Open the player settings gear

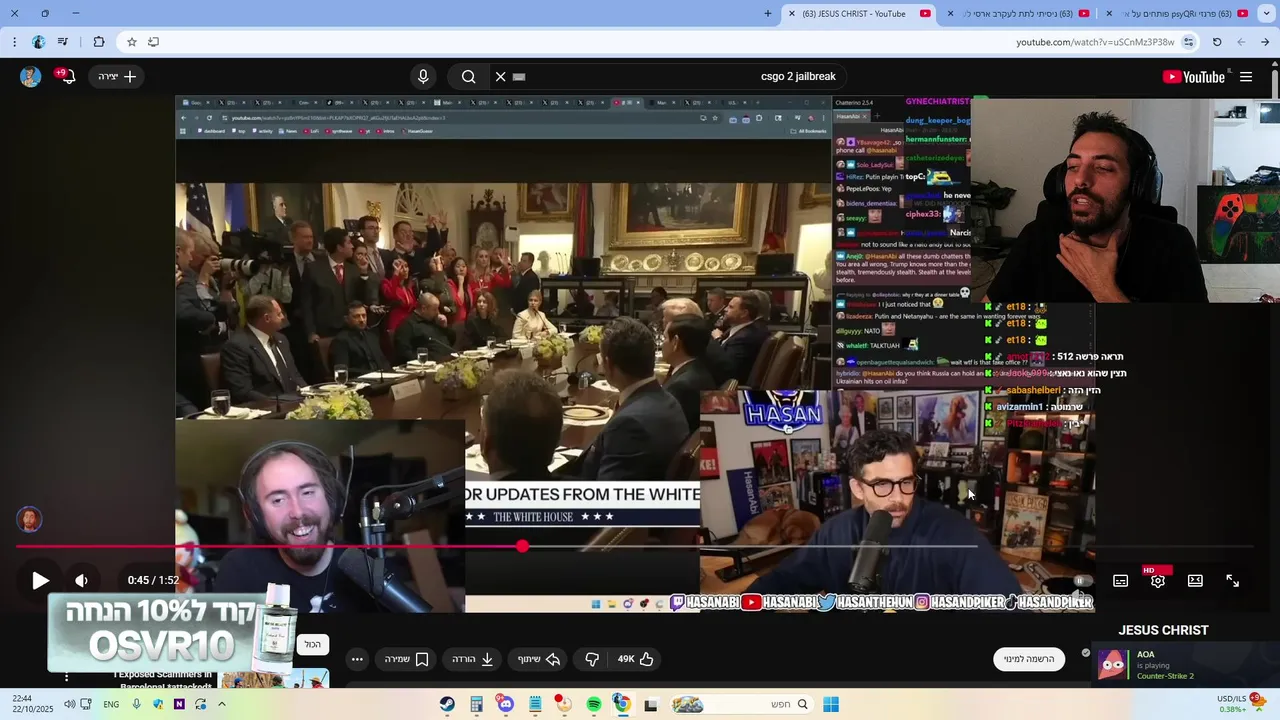pyautogui.click(x=1158, y=581)
